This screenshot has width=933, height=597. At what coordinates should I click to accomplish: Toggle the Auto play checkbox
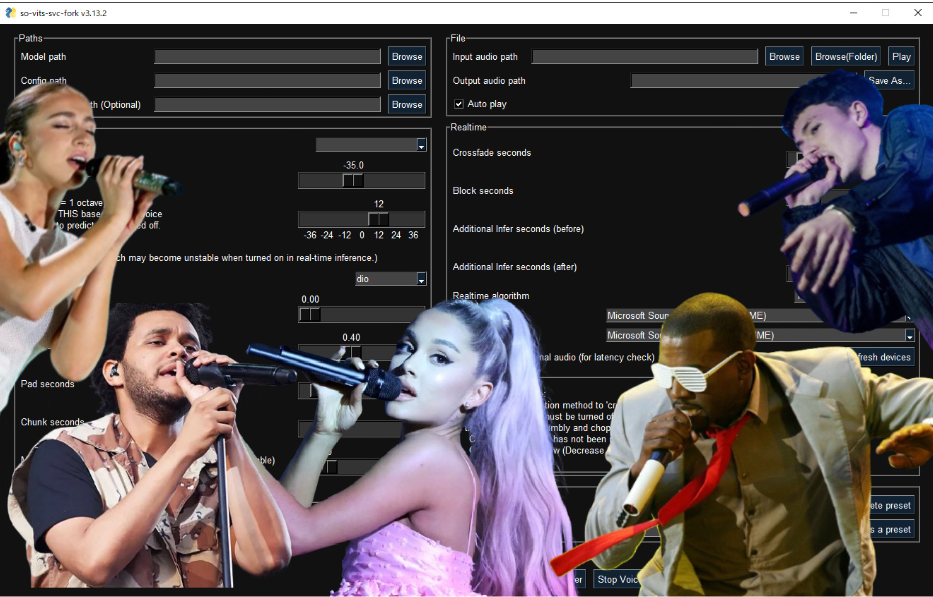point(459,104)
